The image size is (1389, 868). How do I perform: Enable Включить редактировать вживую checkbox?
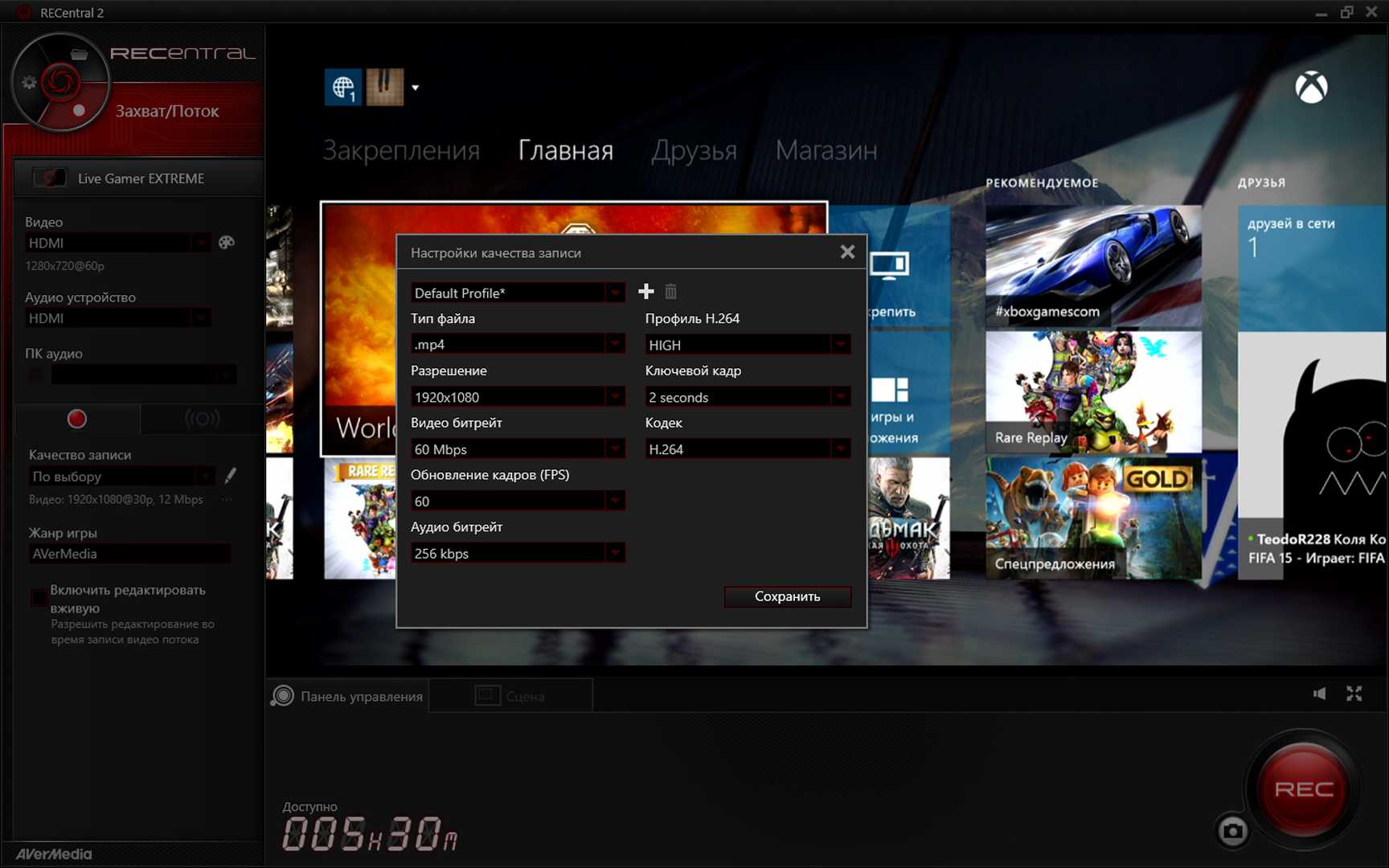tap(38, 598)
